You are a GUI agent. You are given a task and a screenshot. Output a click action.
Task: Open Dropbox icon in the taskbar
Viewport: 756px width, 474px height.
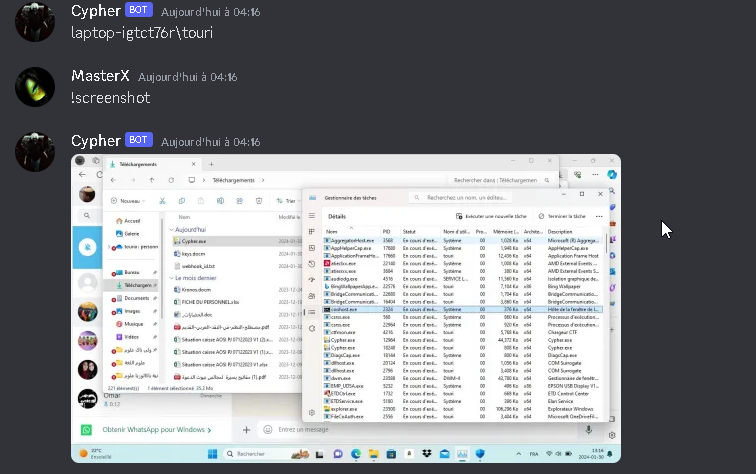pos(427,454)
